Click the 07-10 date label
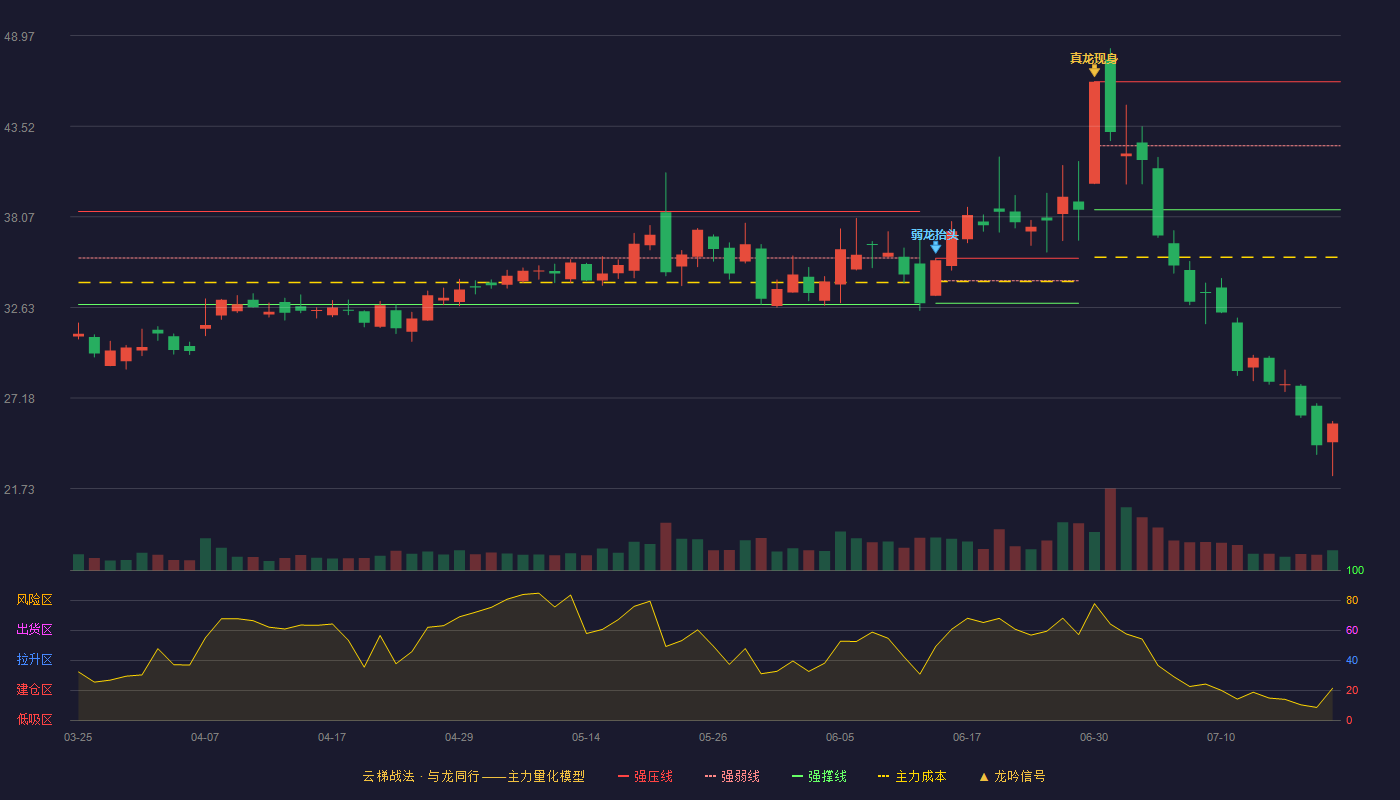Viewport: 1400px width, 800px height. 1221,737
